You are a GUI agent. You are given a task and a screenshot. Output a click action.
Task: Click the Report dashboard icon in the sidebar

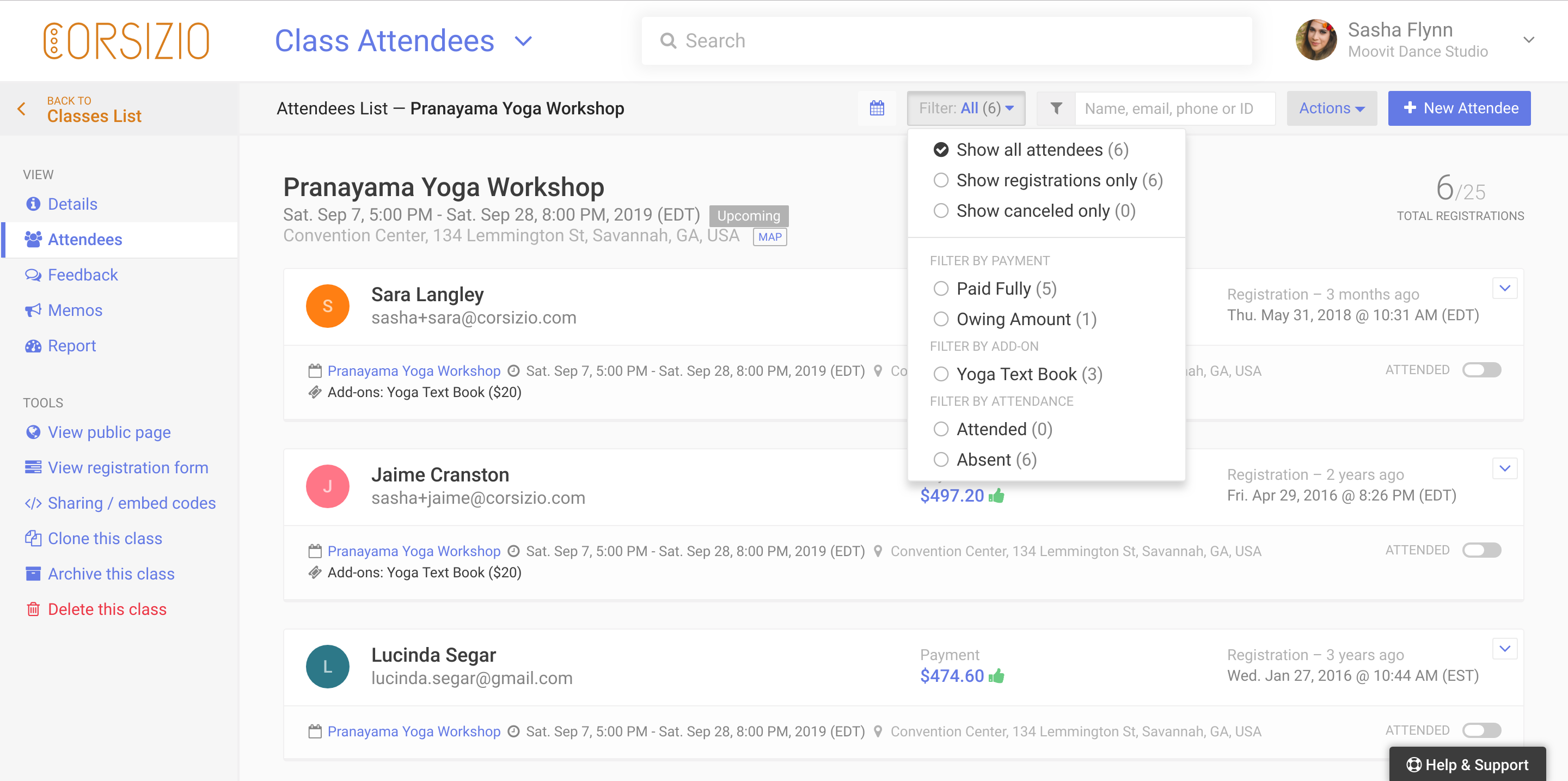click(33, 346)
